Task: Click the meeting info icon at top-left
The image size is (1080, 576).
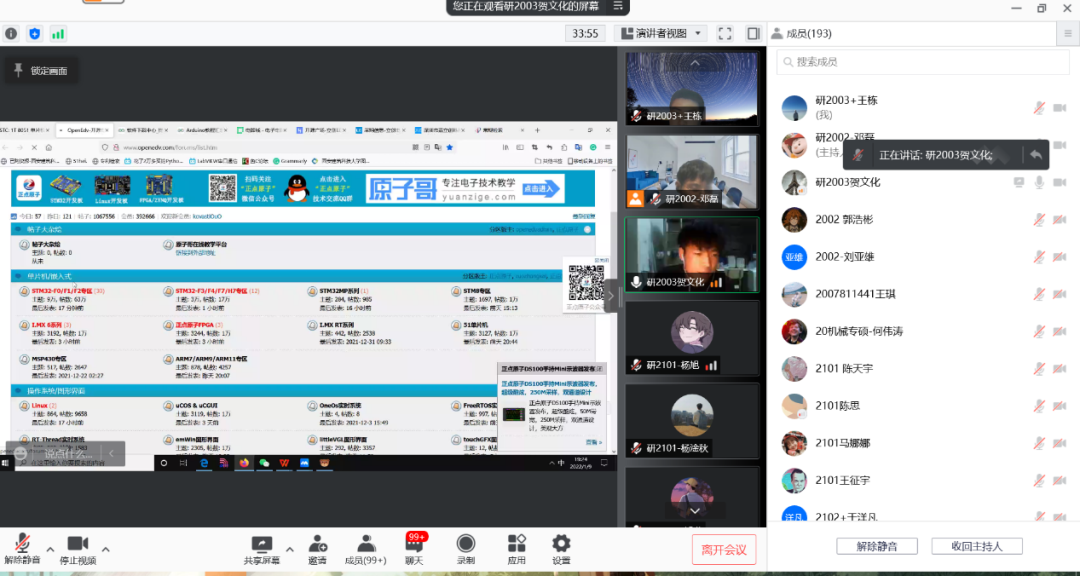Action: [12, 33]
